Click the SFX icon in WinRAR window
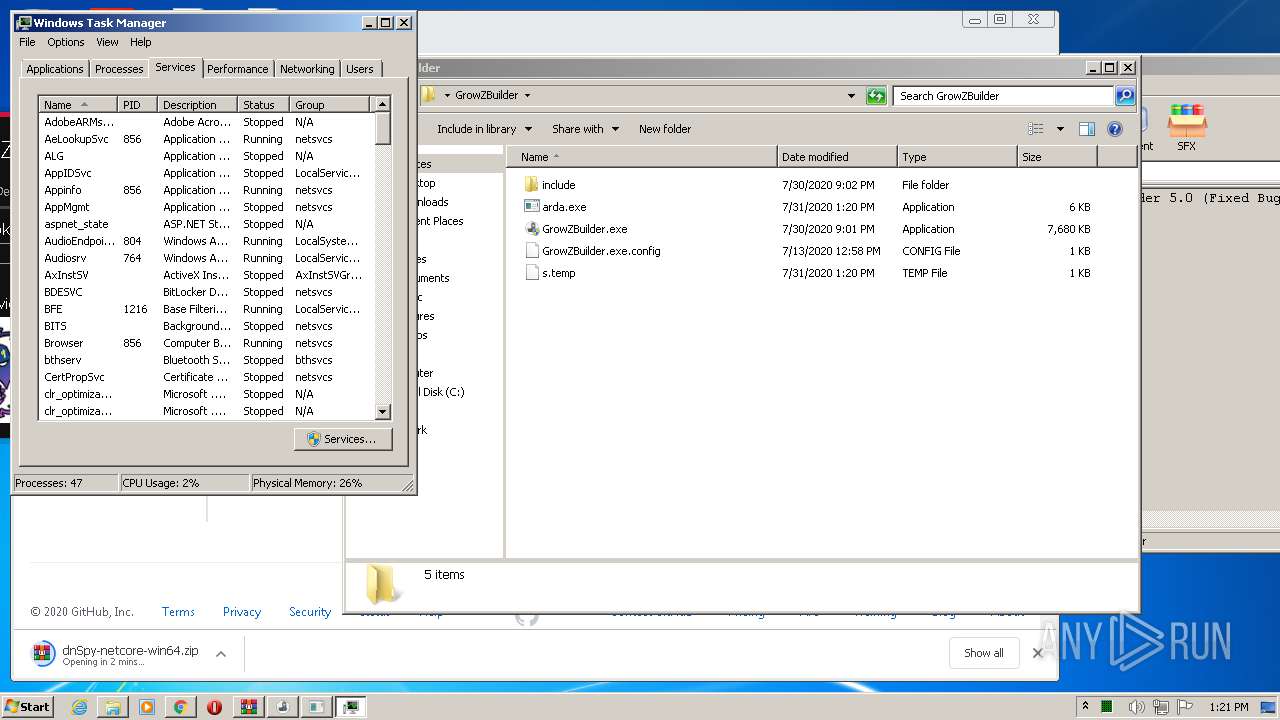The image size is (1280, 720). pyautogui.click(x=1187, y=127)
